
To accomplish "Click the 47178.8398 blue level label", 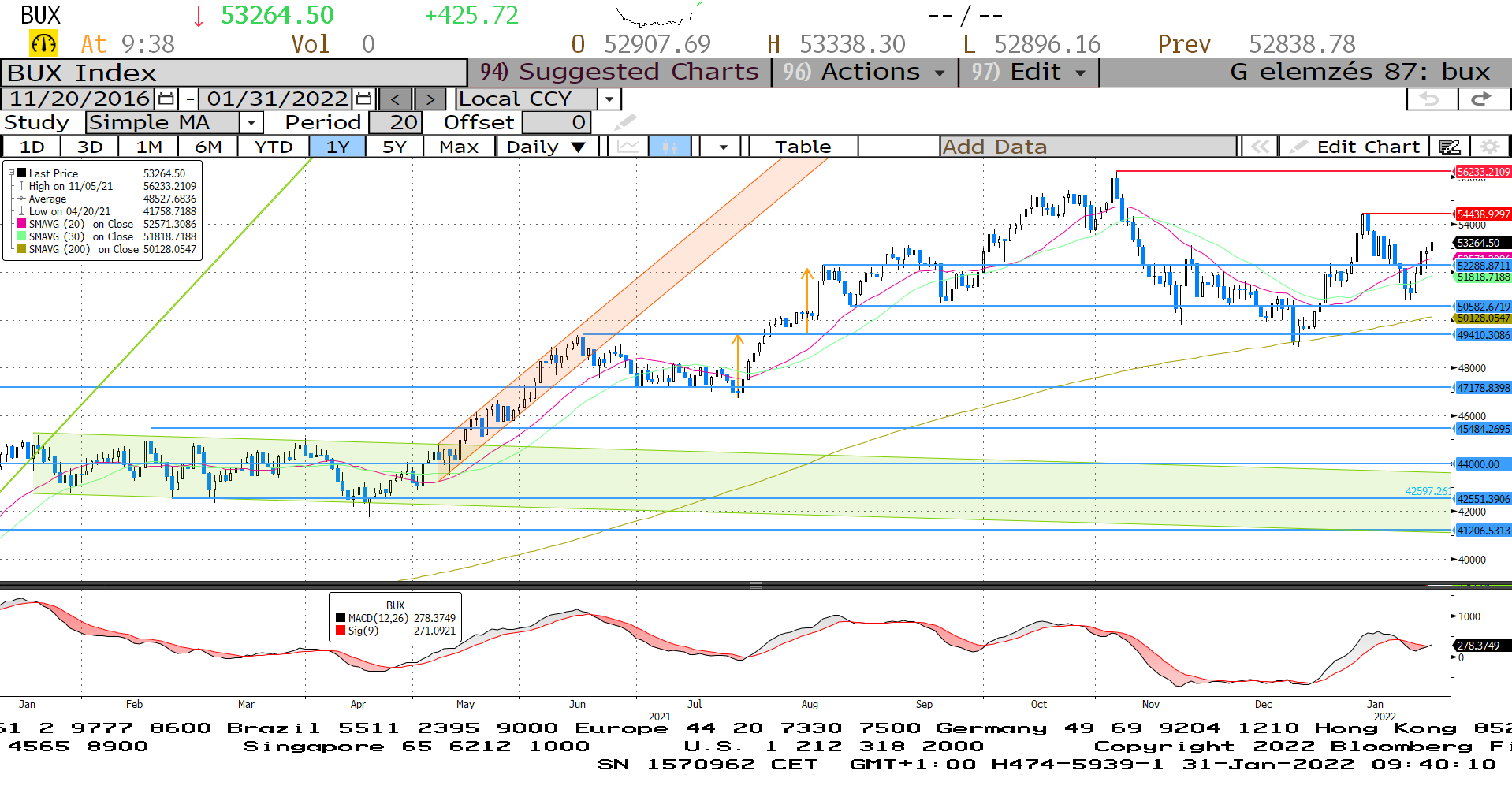I will click(x=1483, y=388).
